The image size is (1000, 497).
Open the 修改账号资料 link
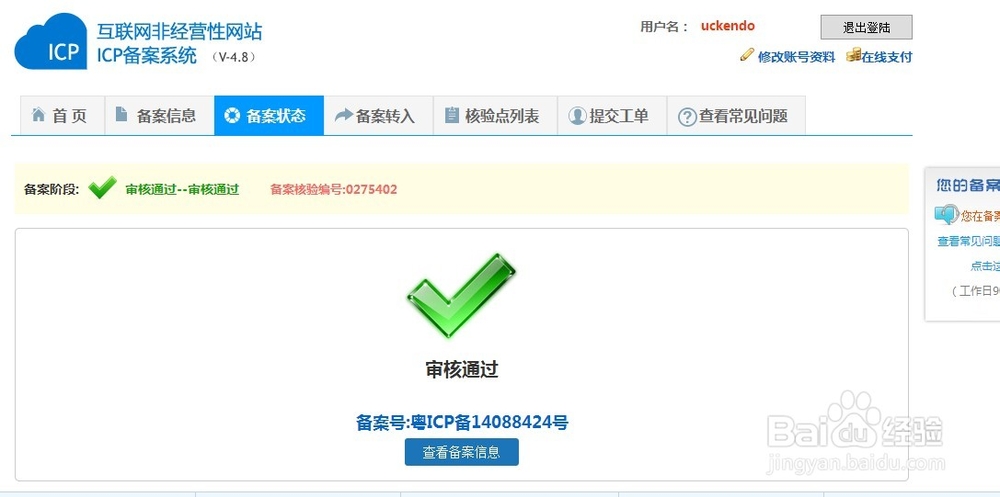click(796, 57)
